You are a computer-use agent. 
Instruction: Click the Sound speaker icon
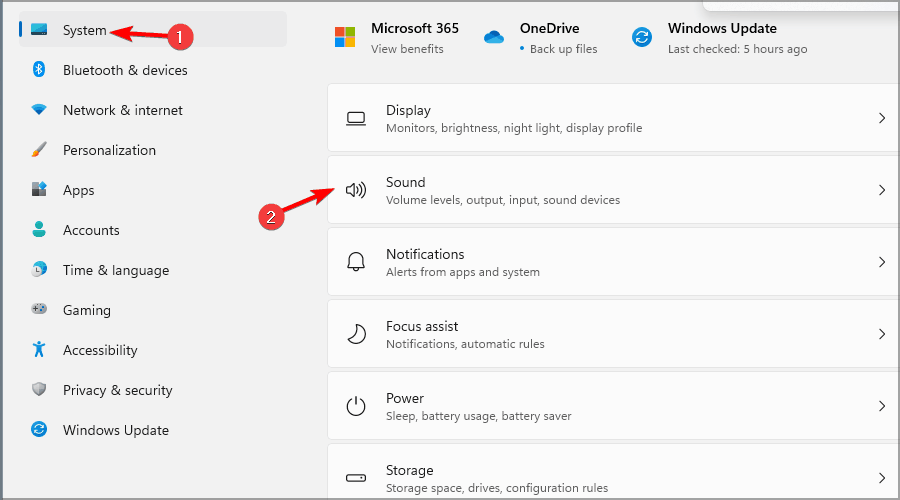[x=356, y=190]
